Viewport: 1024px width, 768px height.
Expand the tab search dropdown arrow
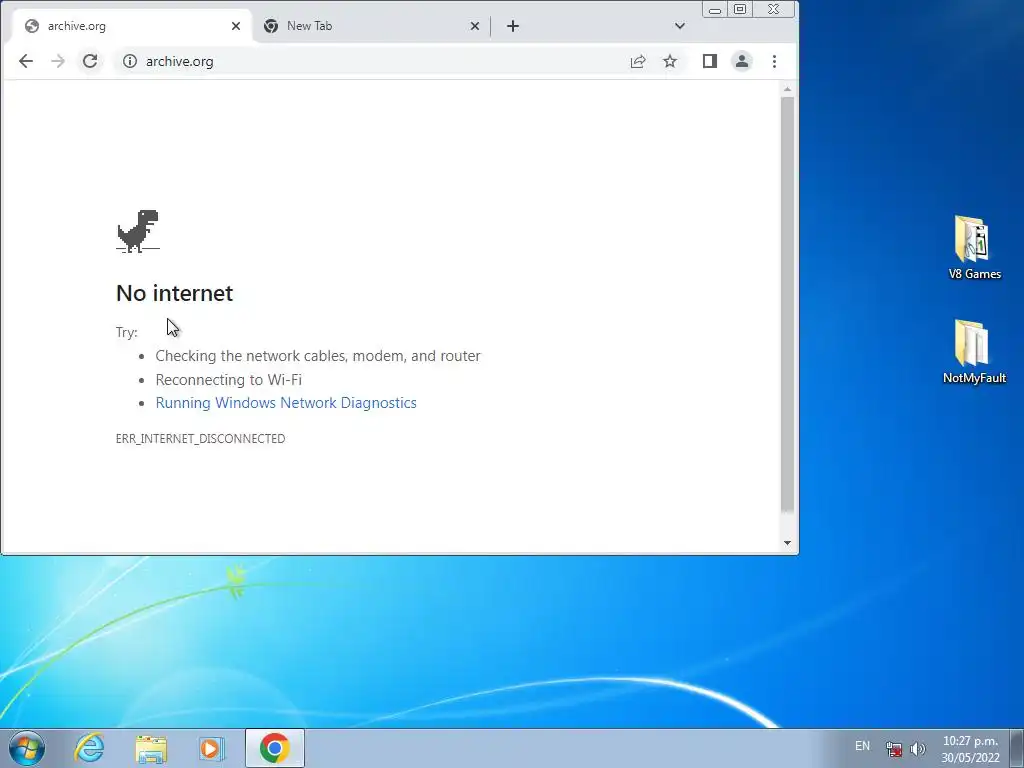tap(680, 26)
